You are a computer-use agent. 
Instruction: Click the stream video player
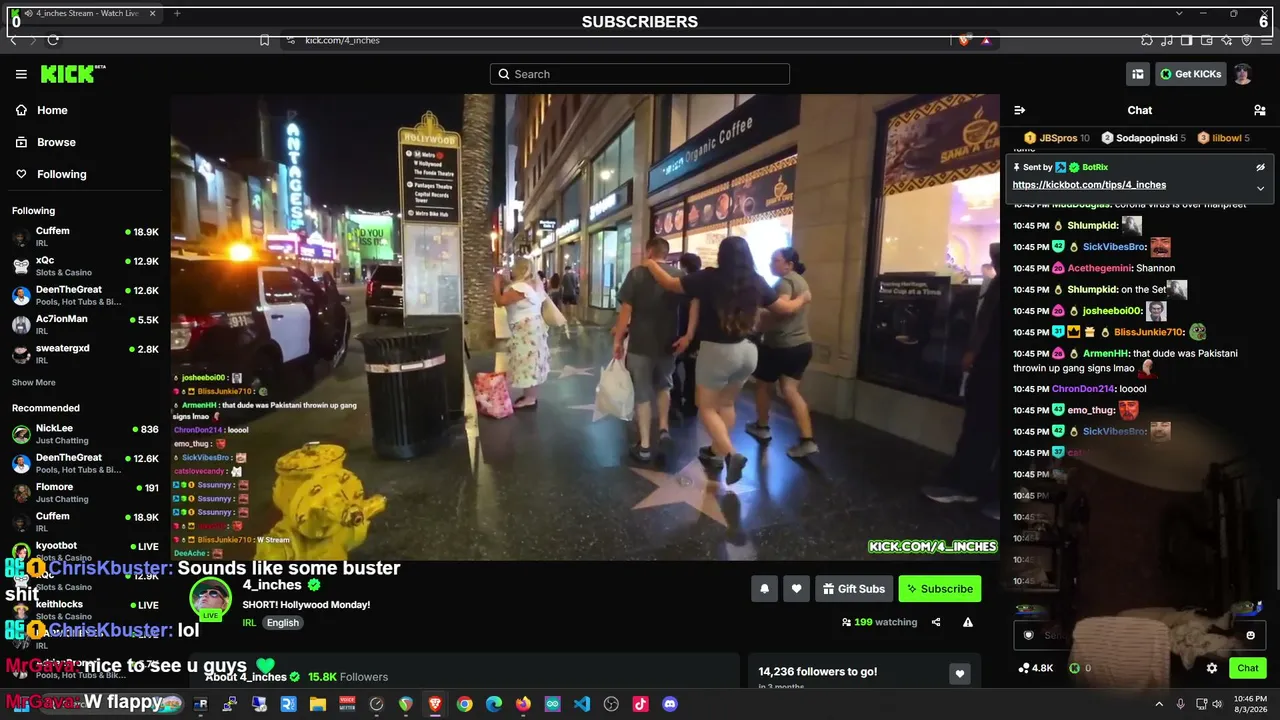pos(585,327)
